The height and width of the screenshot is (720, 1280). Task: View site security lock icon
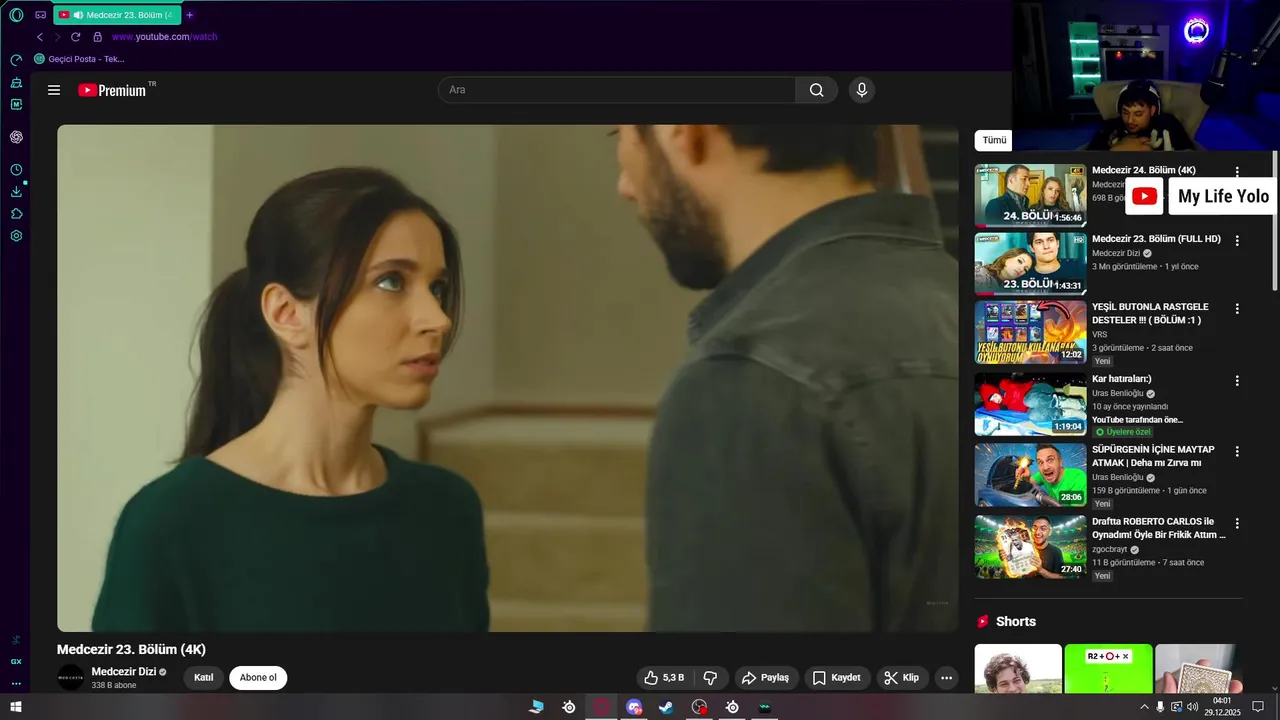[97, 37]
